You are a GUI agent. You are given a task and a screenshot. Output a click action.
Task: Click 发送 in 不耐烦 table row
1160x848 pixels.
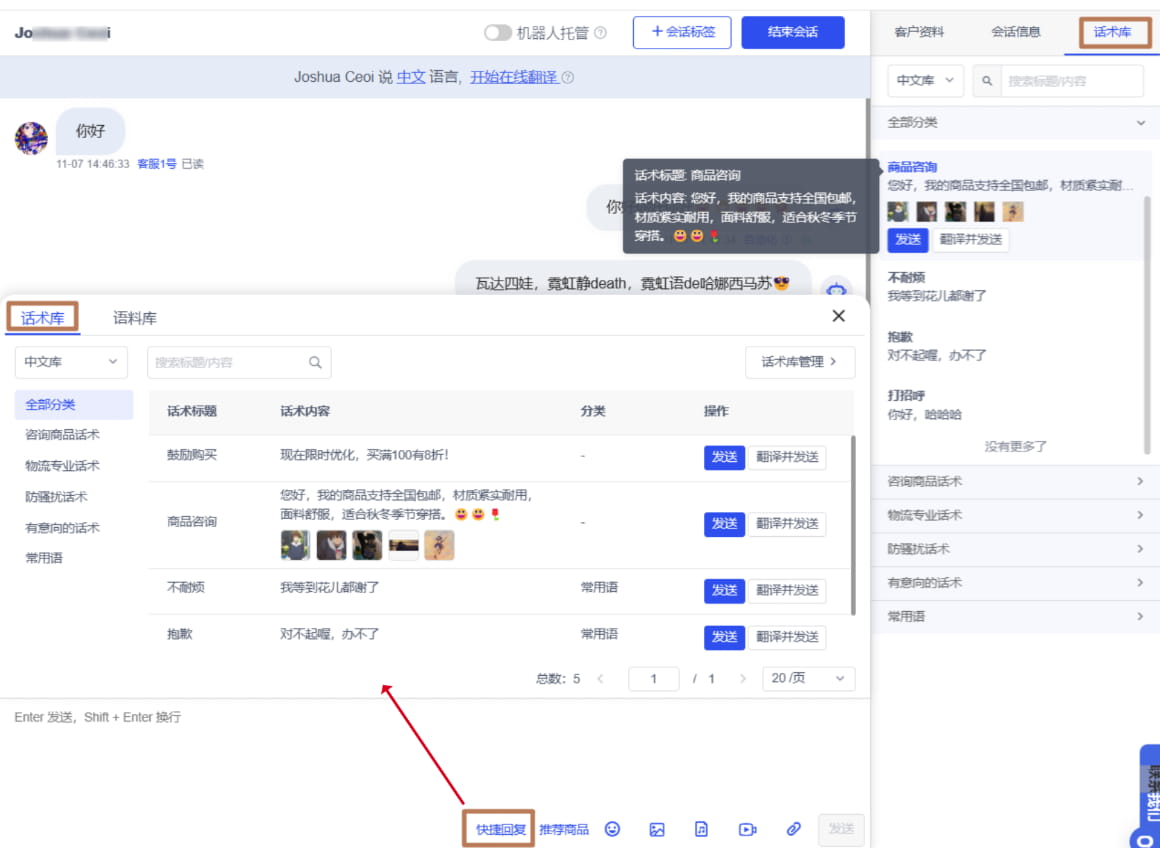pyautogui.click(x=724, y=590)
